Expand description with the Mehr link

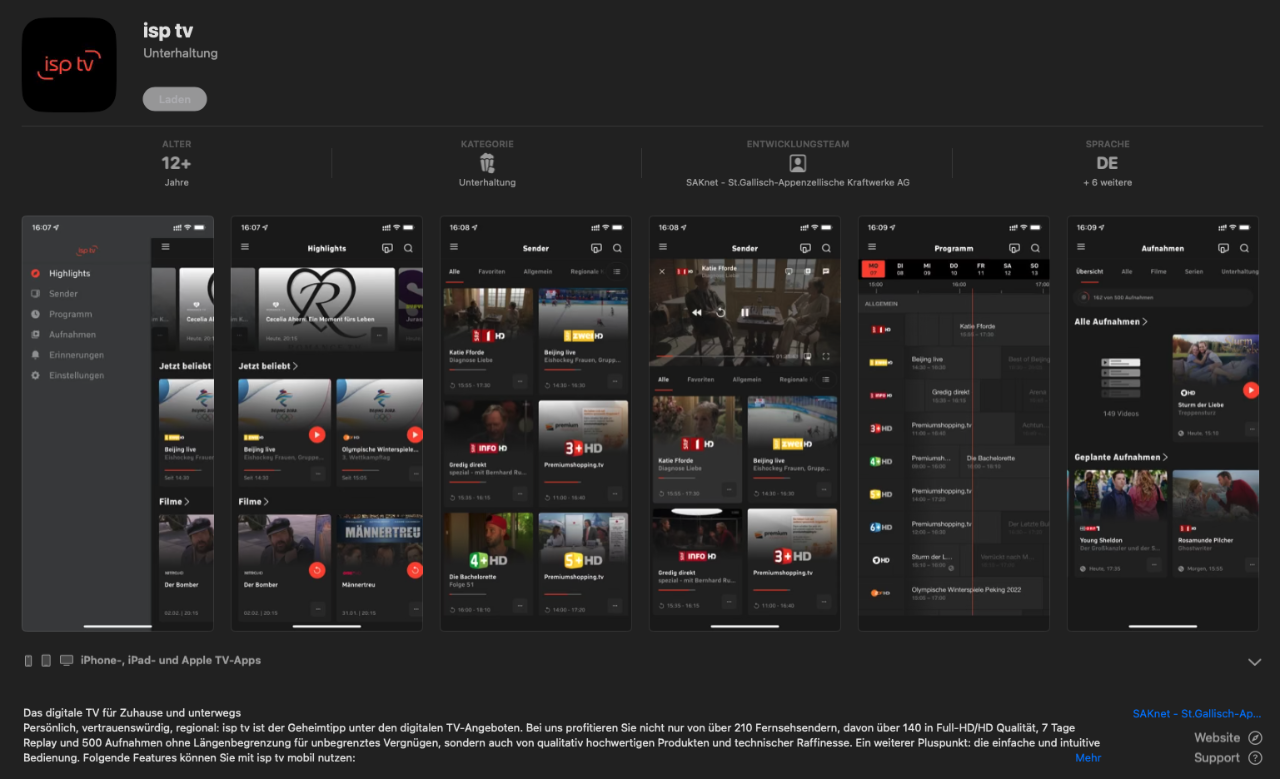coord(1088,758)
